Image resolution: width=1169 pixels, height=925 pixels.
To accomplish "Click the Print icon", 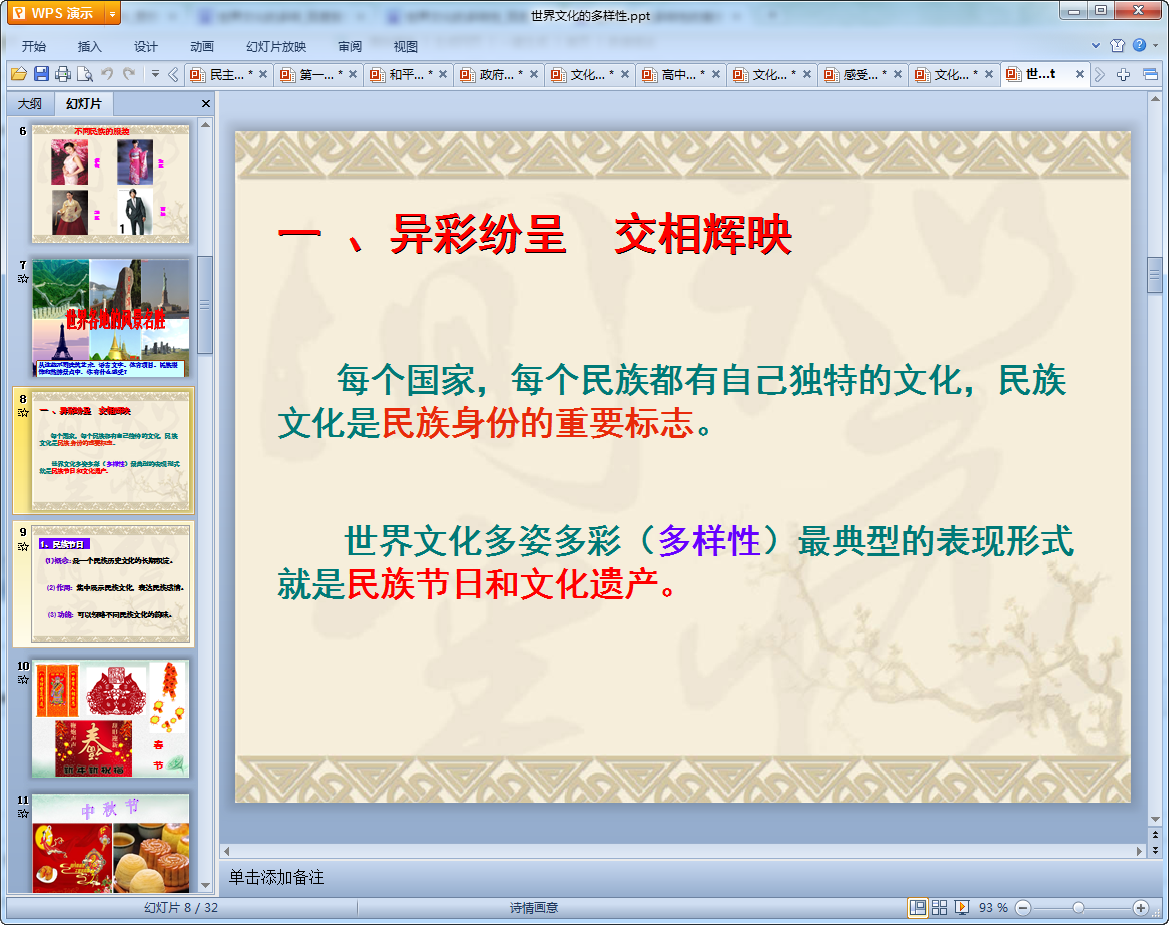I will [63, 74].
